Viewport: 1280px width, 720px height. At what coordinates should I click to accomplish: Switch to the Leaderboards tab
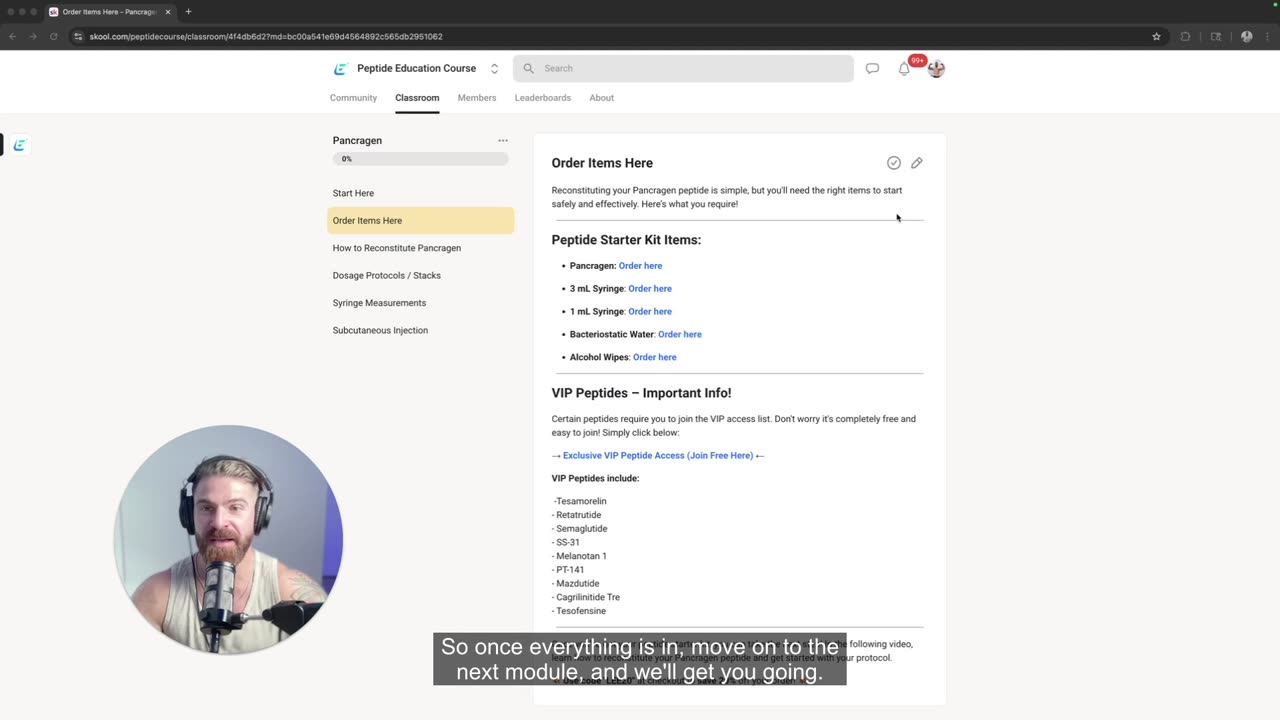click(543, 98)
